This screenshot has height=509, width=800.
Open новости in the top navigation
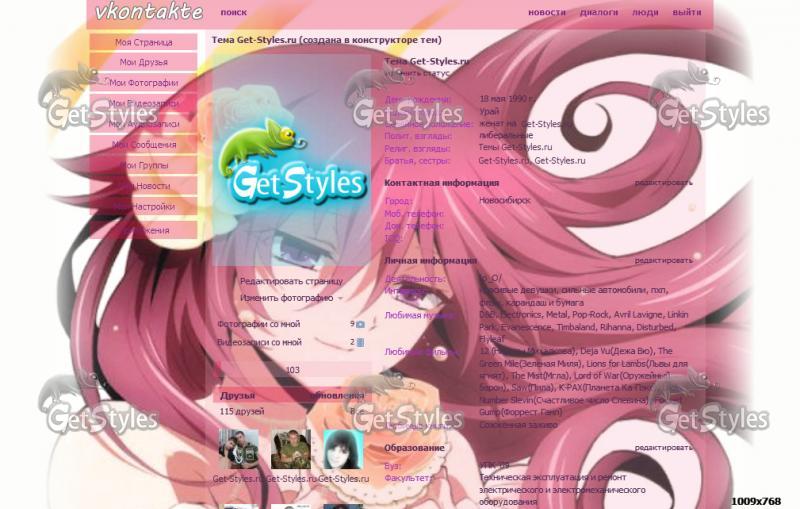coord(546,13)
